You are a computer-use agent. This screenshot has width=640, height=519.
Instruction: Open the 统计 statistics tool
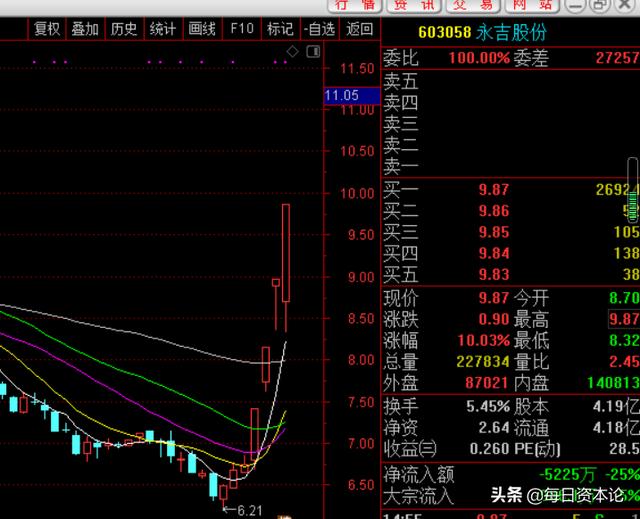point(163,29)
